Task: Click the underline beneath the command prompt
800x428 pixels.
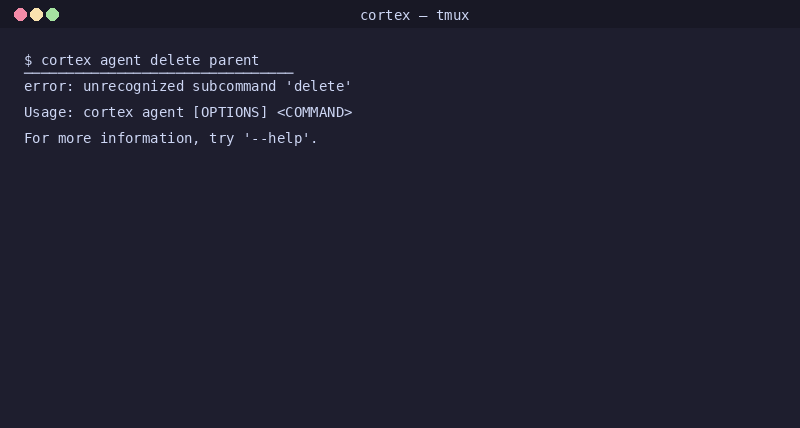Action: click(159, 72)
